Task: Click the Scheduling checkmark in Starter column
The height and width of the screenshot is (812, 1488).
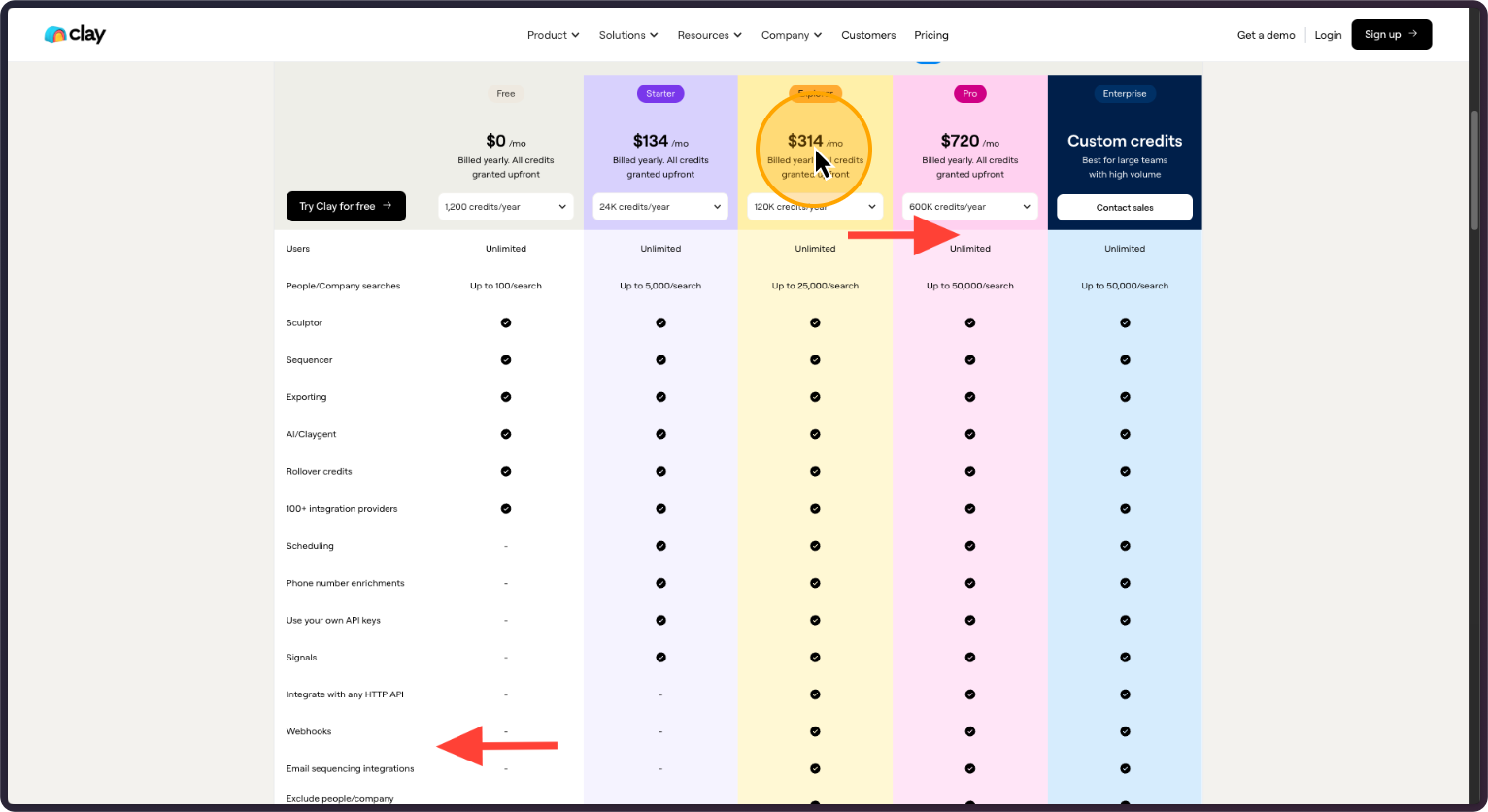Action: [x=660, y=546]
